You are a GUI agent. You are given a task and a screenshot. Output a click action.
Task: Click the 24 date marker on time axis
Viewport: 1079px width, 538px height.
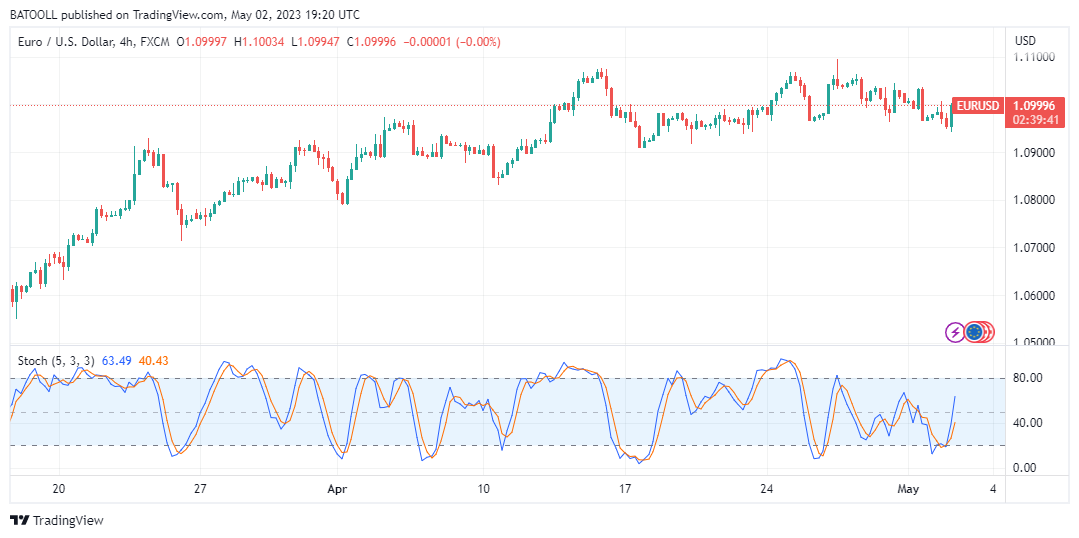[x=767, y=489]
